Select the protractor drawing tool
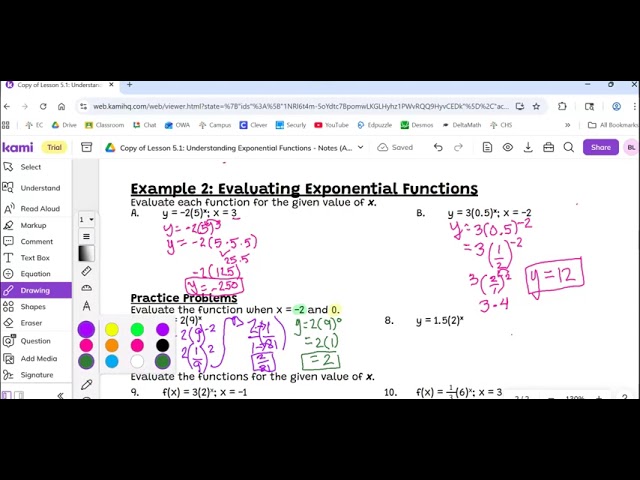 pyautogui.click(x=87, y=288)
